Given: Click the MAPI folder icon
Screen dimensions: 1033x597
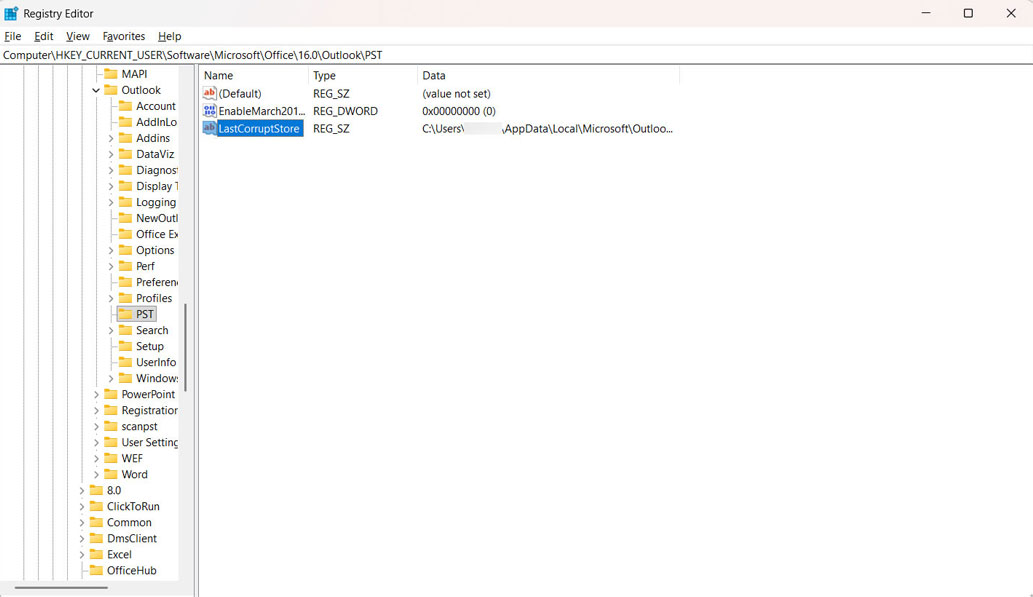Looking at the screenshot, I should coord(111,74).
